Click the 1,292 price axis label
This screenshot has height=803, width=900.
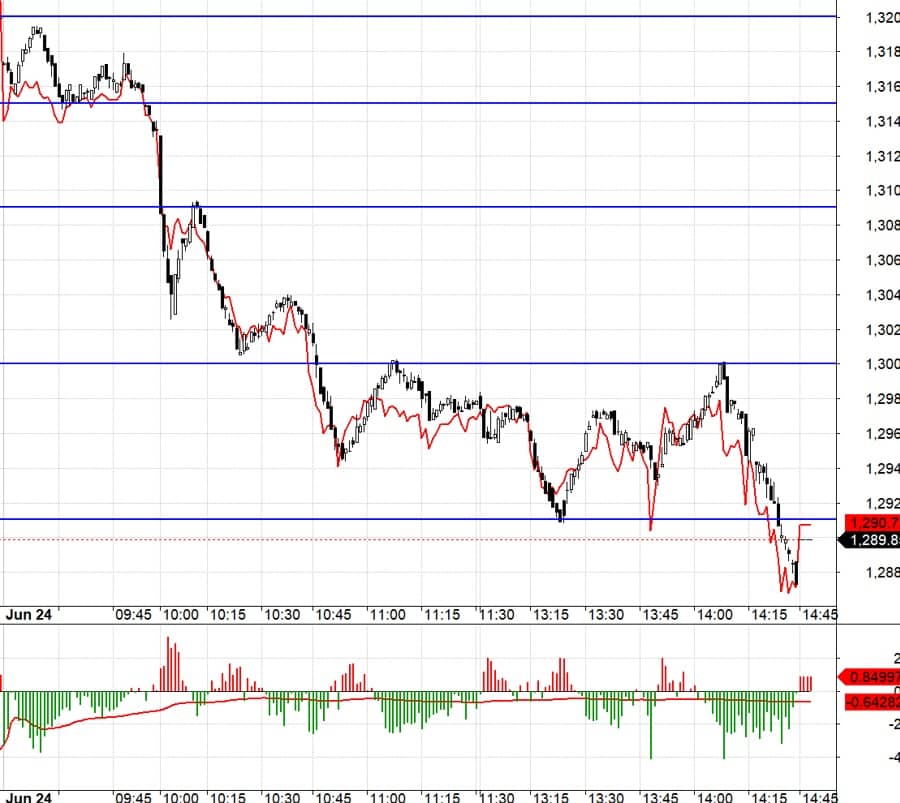(883, 503)
